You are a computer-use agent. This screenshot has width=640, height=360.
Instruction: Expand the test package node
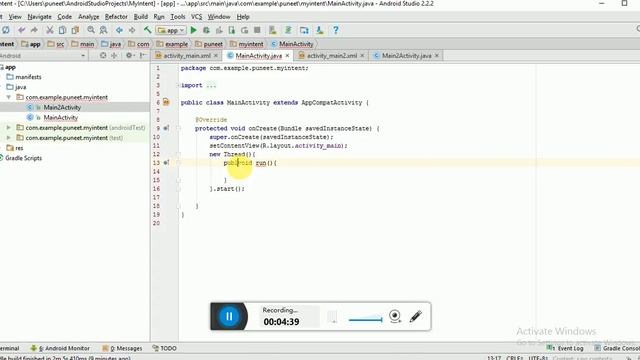pos(9,138)
